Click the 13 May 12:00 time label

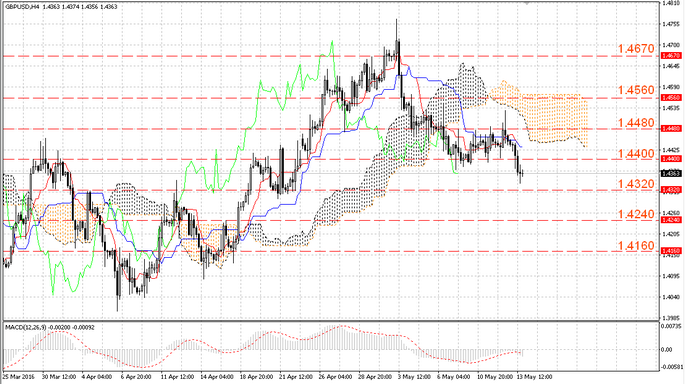tap(534, 377)
